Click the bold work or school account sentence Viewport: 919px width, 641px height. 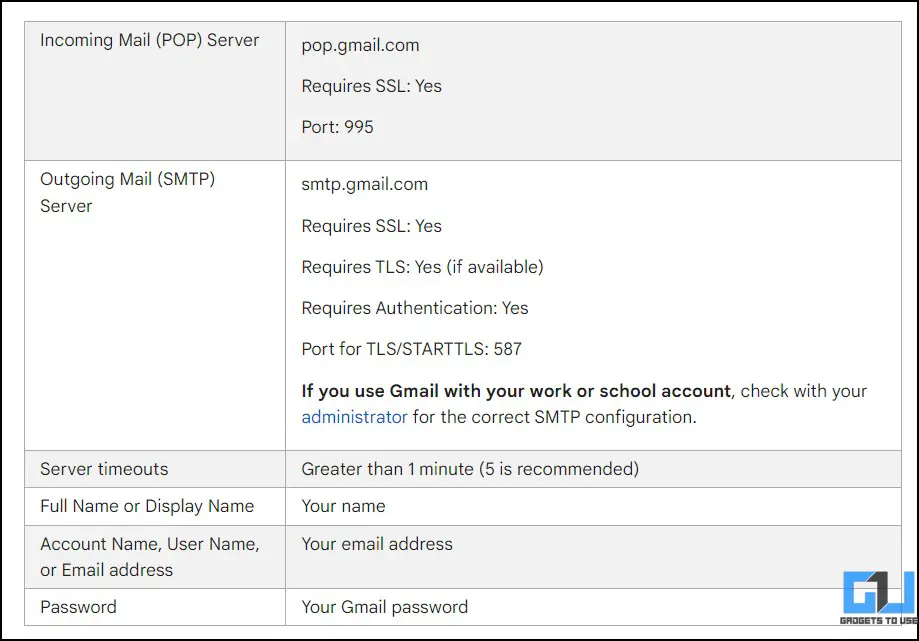pos(516,391)
